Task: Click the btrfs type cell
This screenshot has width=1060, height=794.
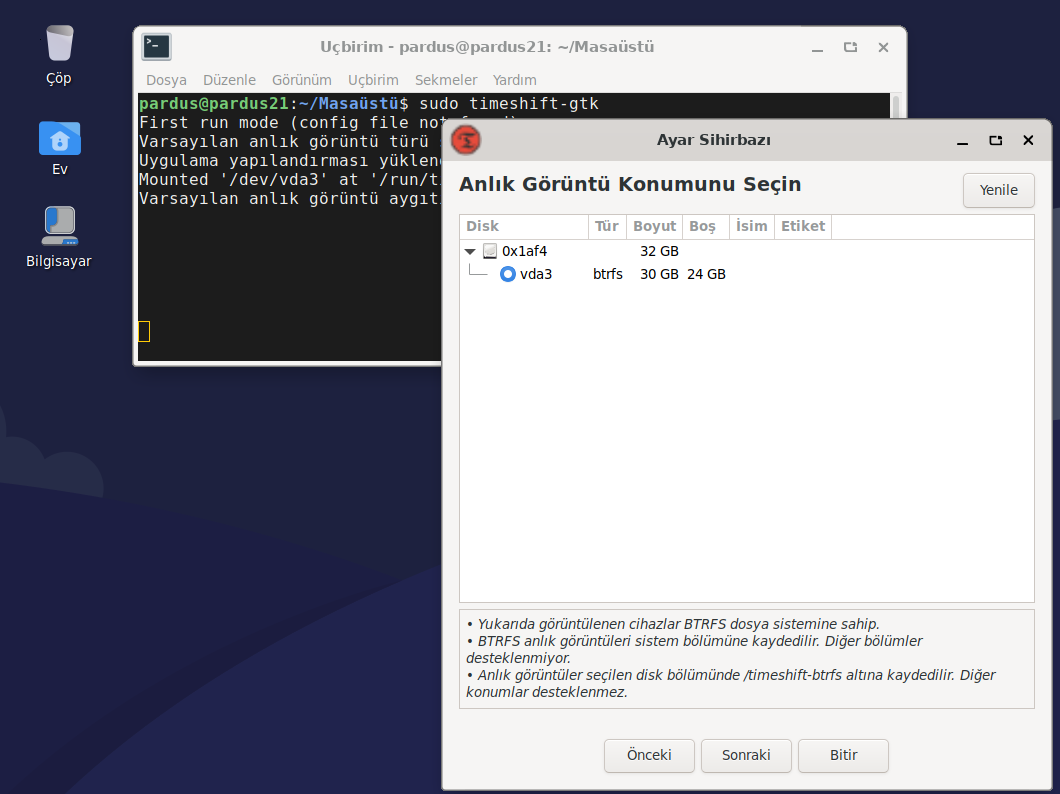Action: [608, 274]
